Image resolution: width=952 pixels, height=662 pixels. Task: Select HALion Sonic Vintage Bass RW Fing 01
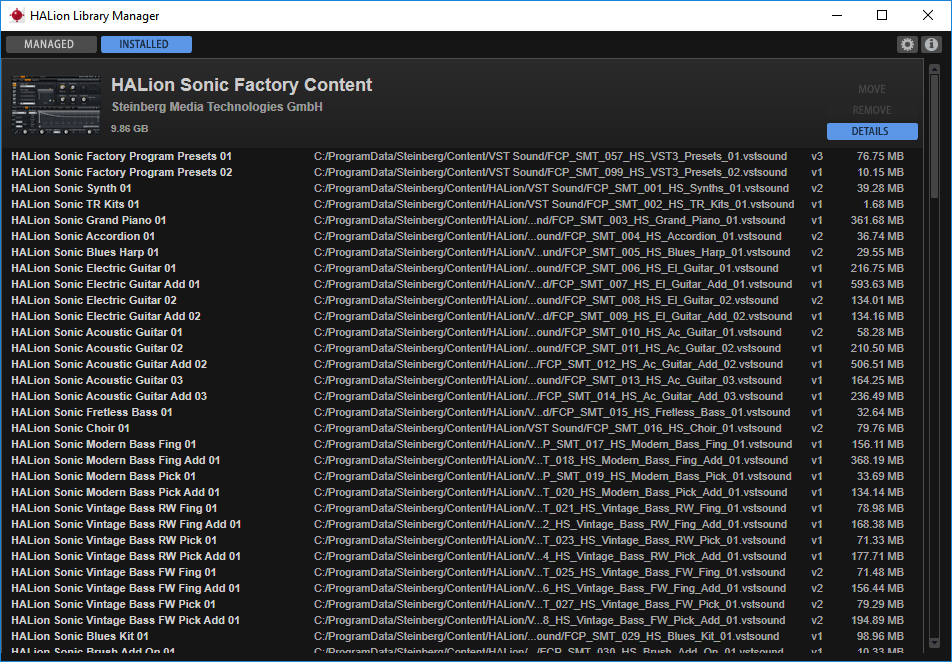click(114, 508)
